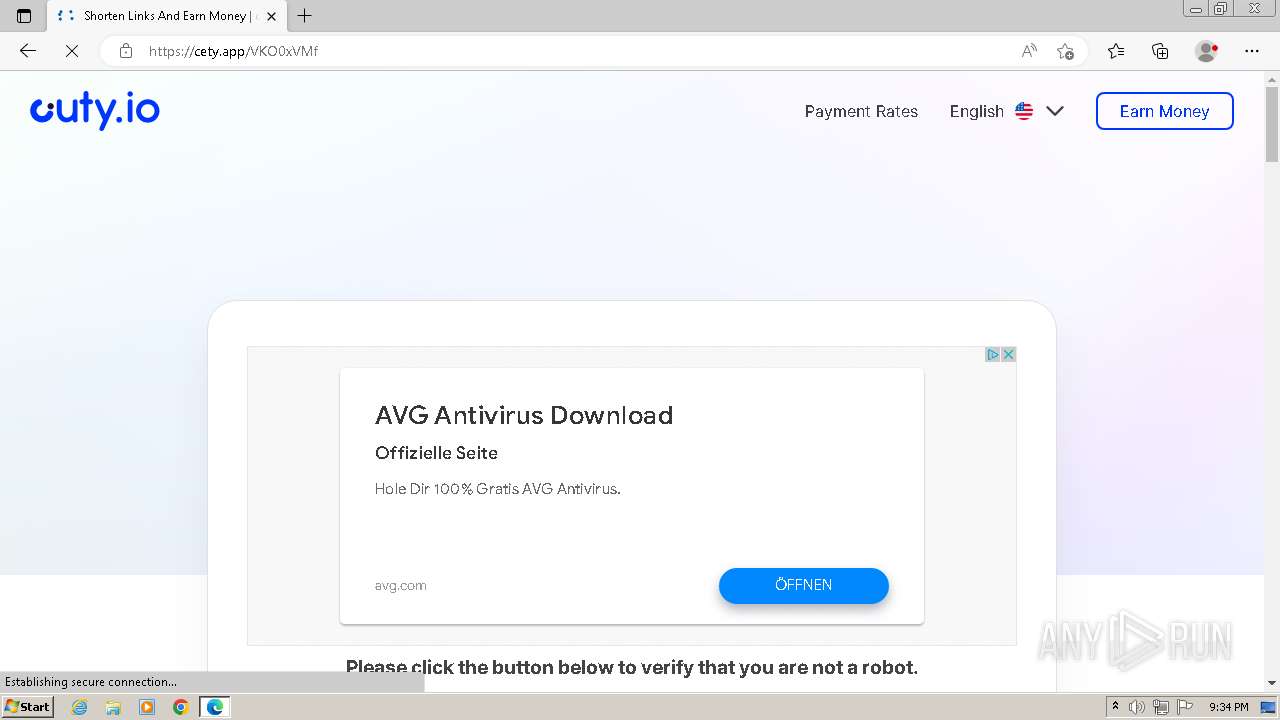Image resolution: width=1280 pixels, height=720 pixels.
Task: Click the Offizielle Seite ad text
Action: tap(436, 453)
